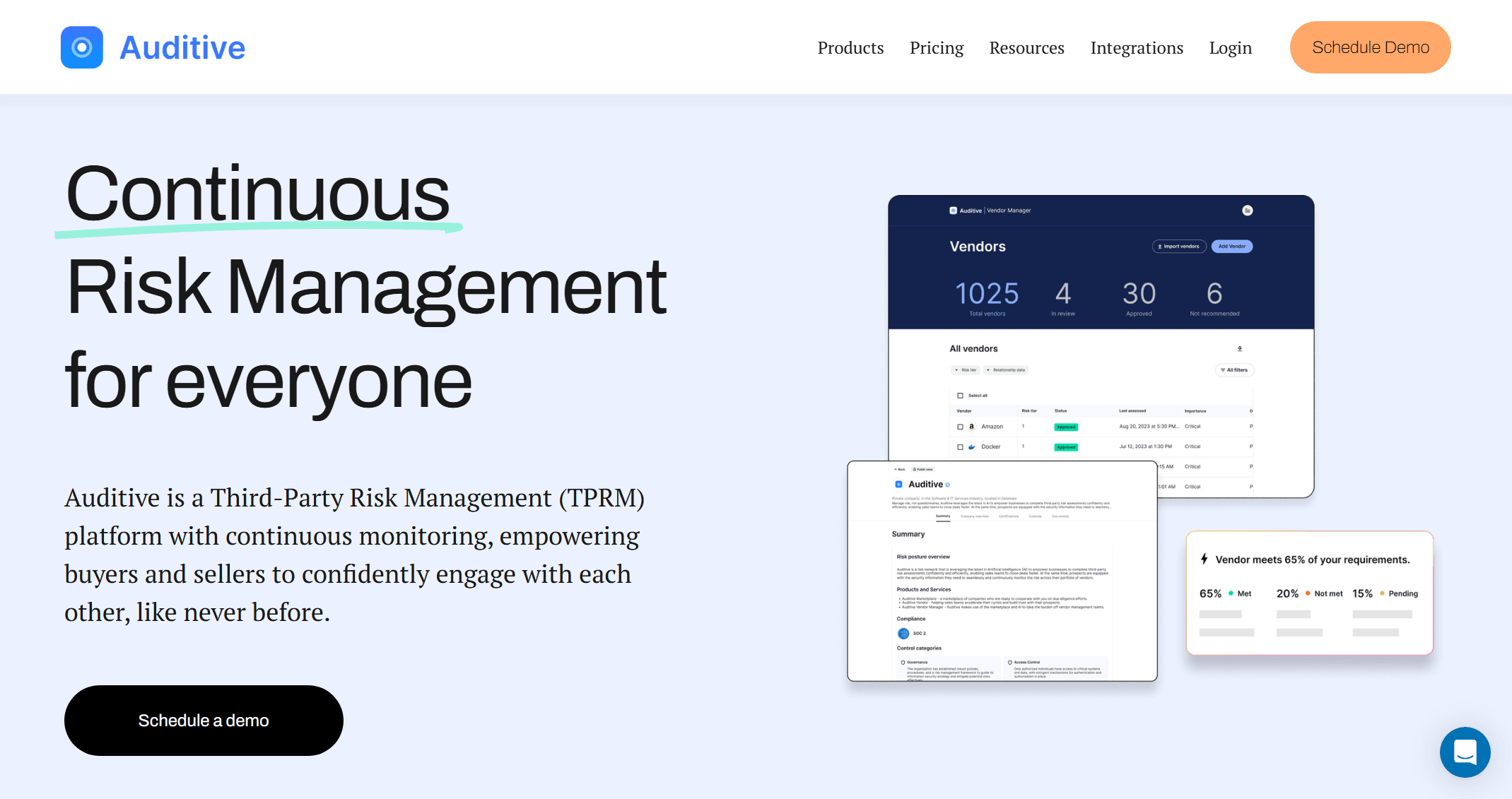The width and height of the screenshot is (1512, 799).
Task: Click the Import vendors button
Action: coord(1178,247)
